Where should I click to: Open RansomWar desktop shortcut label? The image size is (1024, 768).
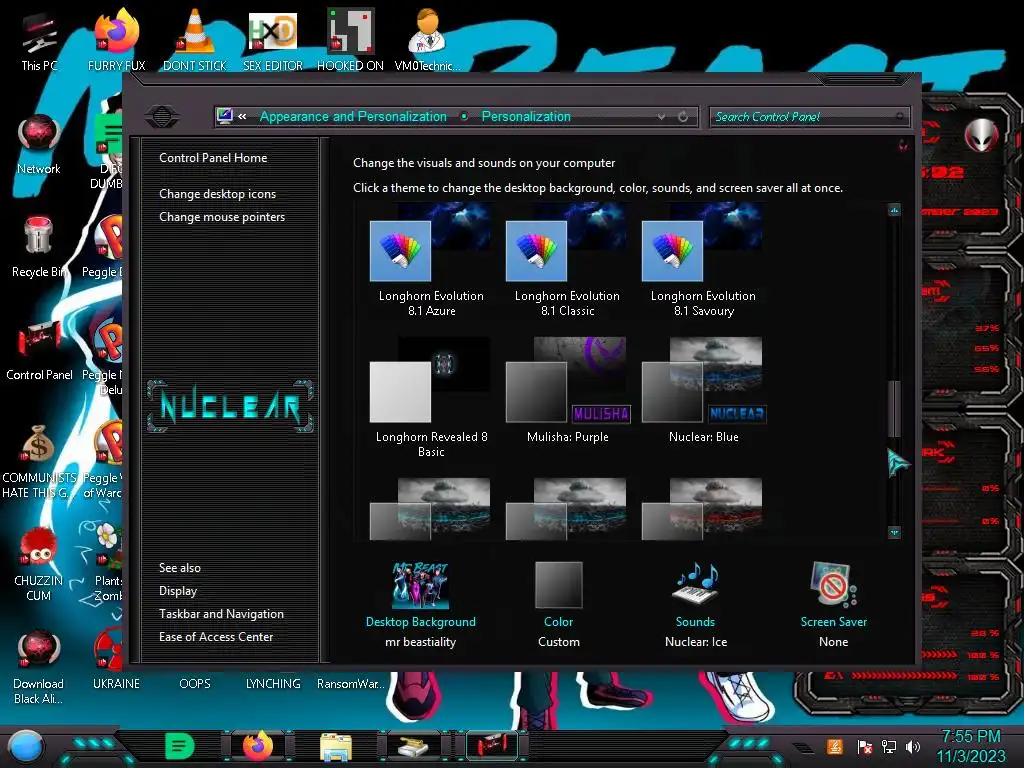(x=350, y=684)
